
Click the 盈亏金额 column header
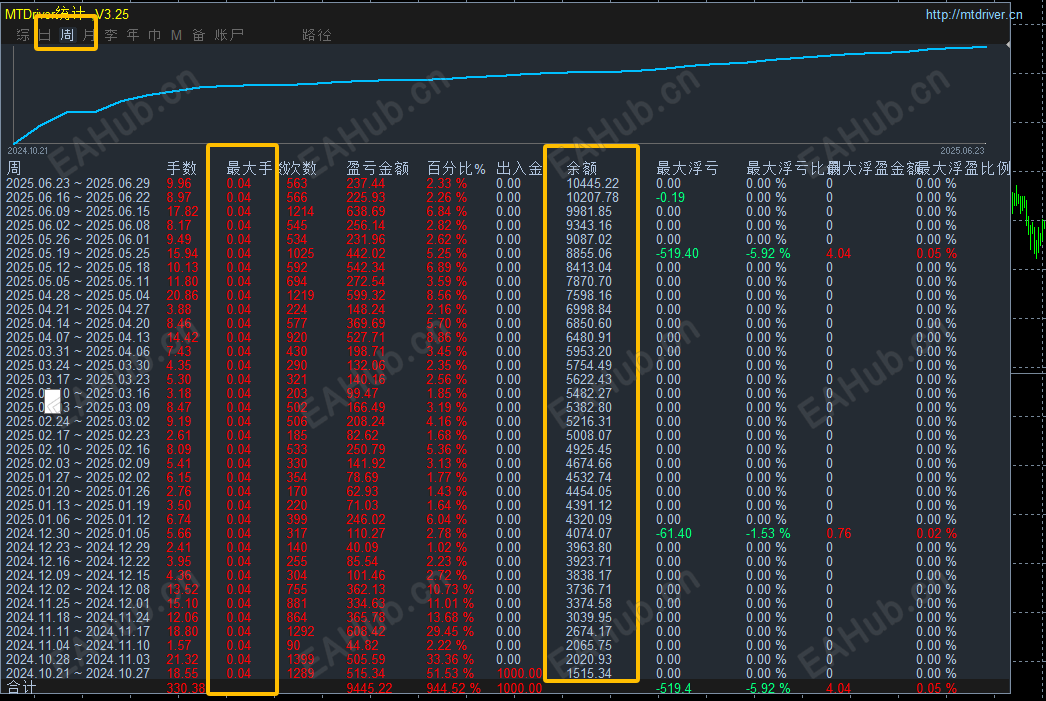click(378, 168)
